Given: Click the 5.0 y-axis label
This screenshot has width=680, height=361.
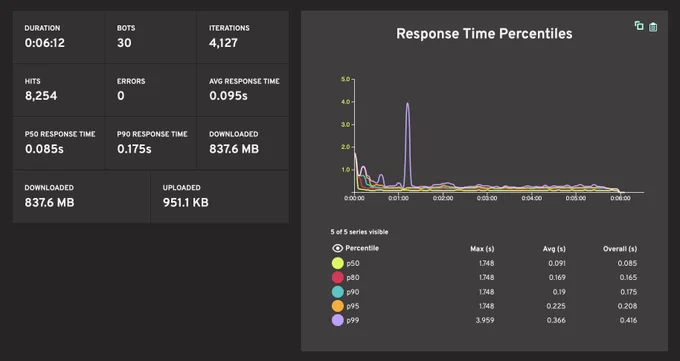Looking at the screenshot, I should tap(345, 79).
